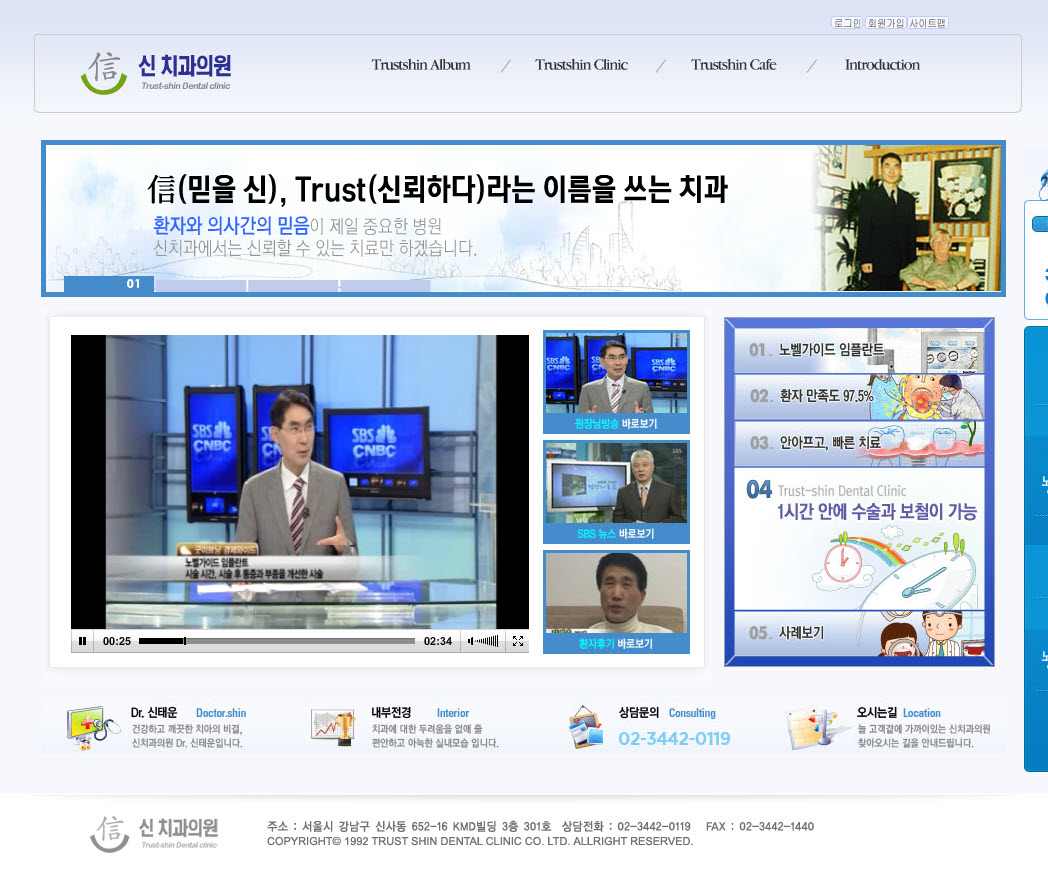Click the Interior trophy chart icon
The image size is (1048, 877).
333,726
